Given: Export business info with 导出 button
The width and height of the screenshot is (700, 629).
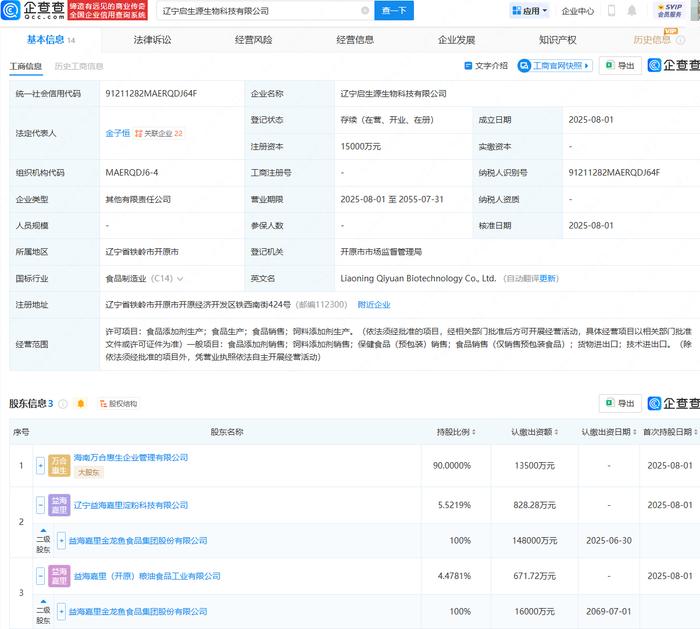Looking at the screenshot, I should tap(620, 66).
